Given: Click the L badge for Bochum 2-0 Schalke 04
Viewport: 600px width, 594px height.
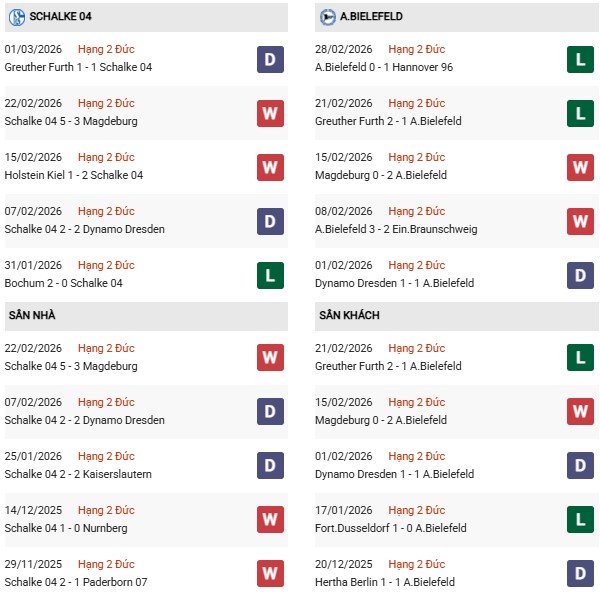Looking at the screenshot, I should [x=270, y=275].
